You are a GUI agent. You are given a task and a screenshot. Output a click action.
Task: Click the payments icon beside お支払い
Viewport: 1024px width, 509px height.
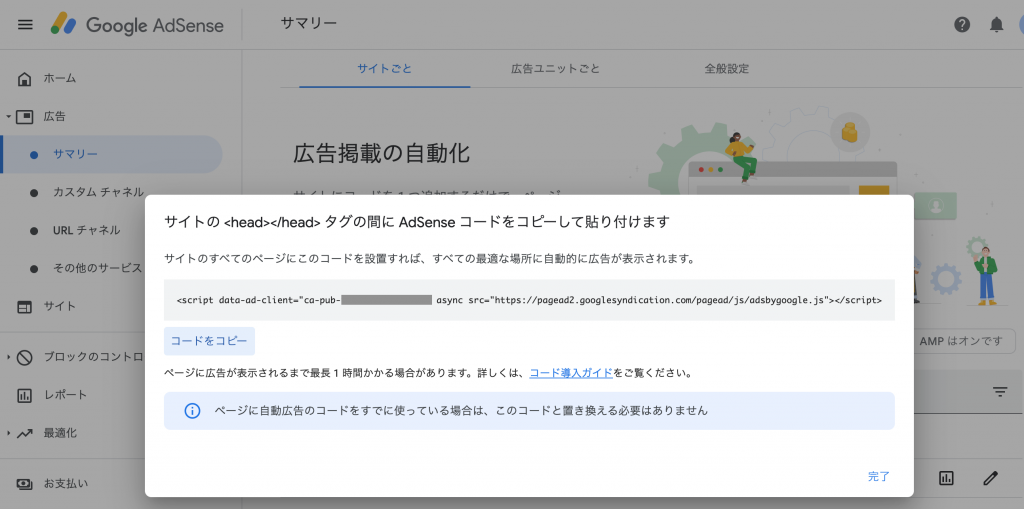25,484
